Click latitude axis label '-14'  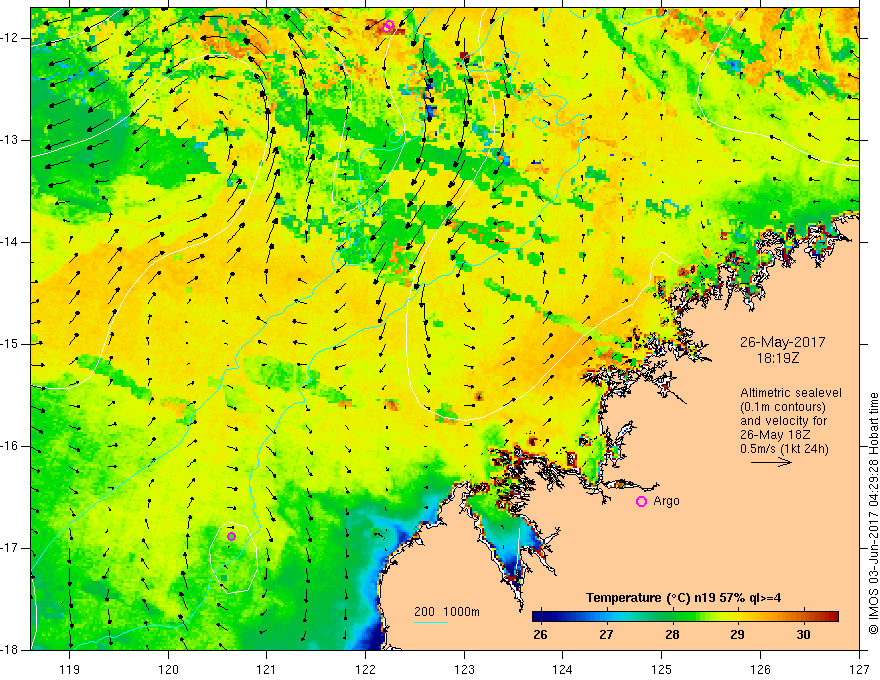point(11,242)
